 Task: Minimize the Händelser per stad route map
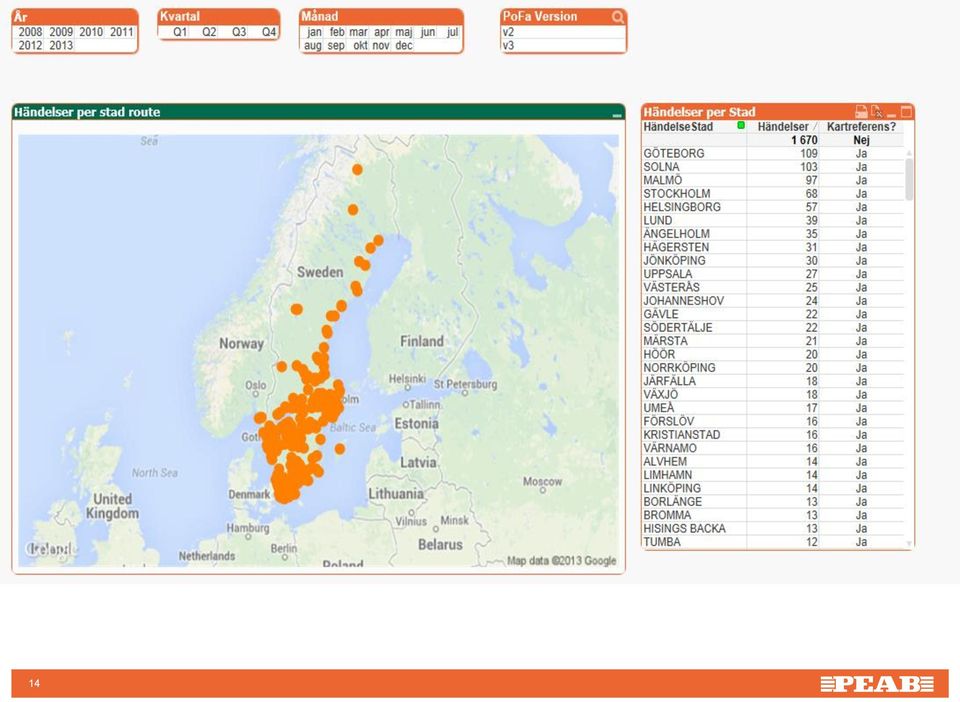(x=617, y=114)
